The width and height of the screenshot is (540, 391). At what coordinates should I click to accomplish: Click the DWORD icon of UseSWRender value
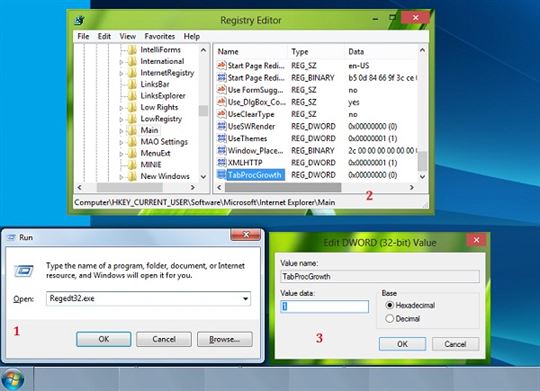click(221, 126)
